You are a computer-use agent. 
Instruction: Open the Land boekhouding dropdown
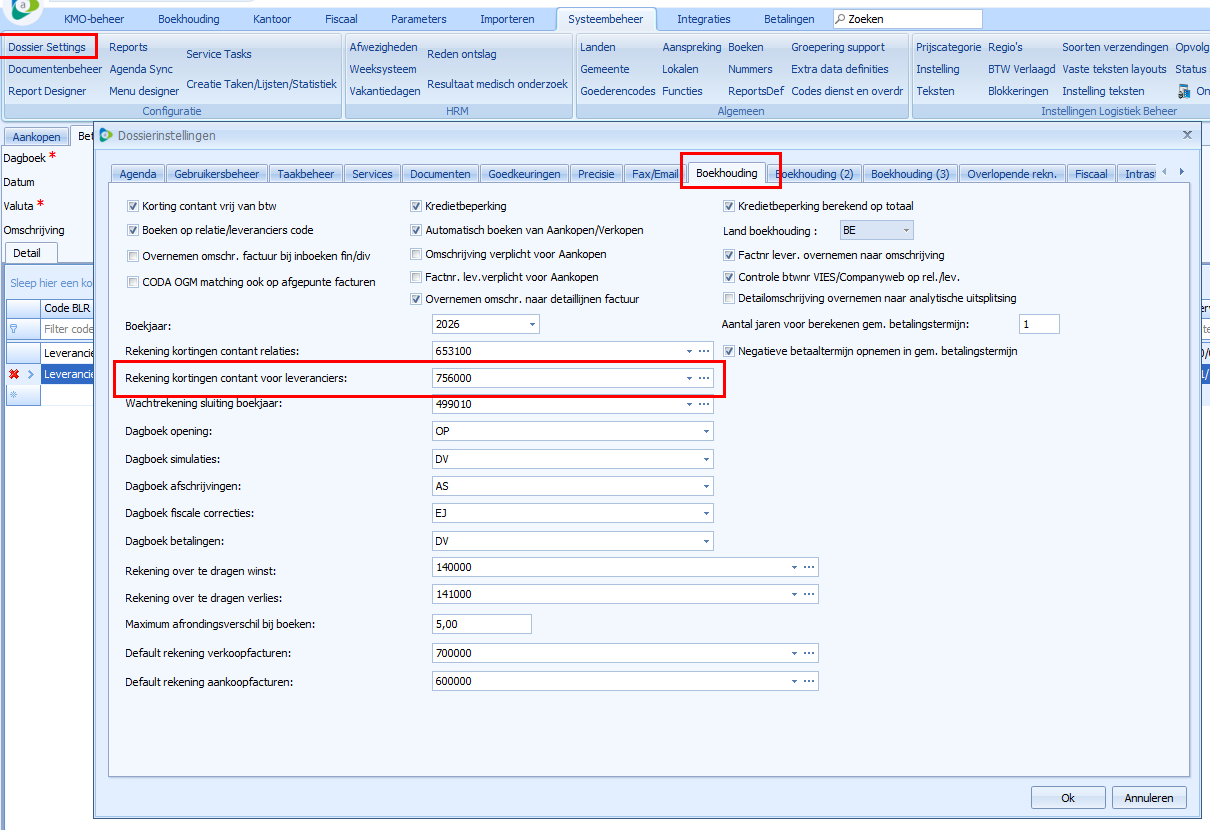906,230
